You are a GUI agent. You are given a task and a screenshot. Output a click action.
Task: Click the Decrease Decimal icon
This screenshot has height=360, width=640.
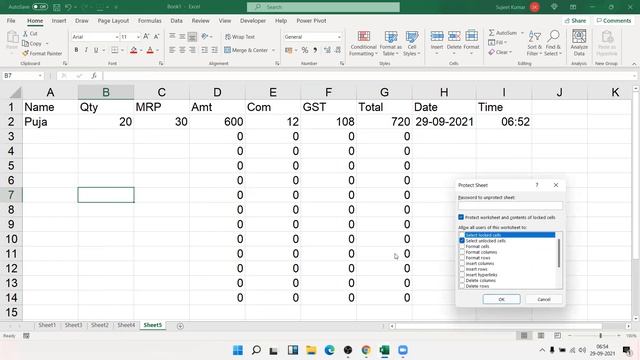338,50
